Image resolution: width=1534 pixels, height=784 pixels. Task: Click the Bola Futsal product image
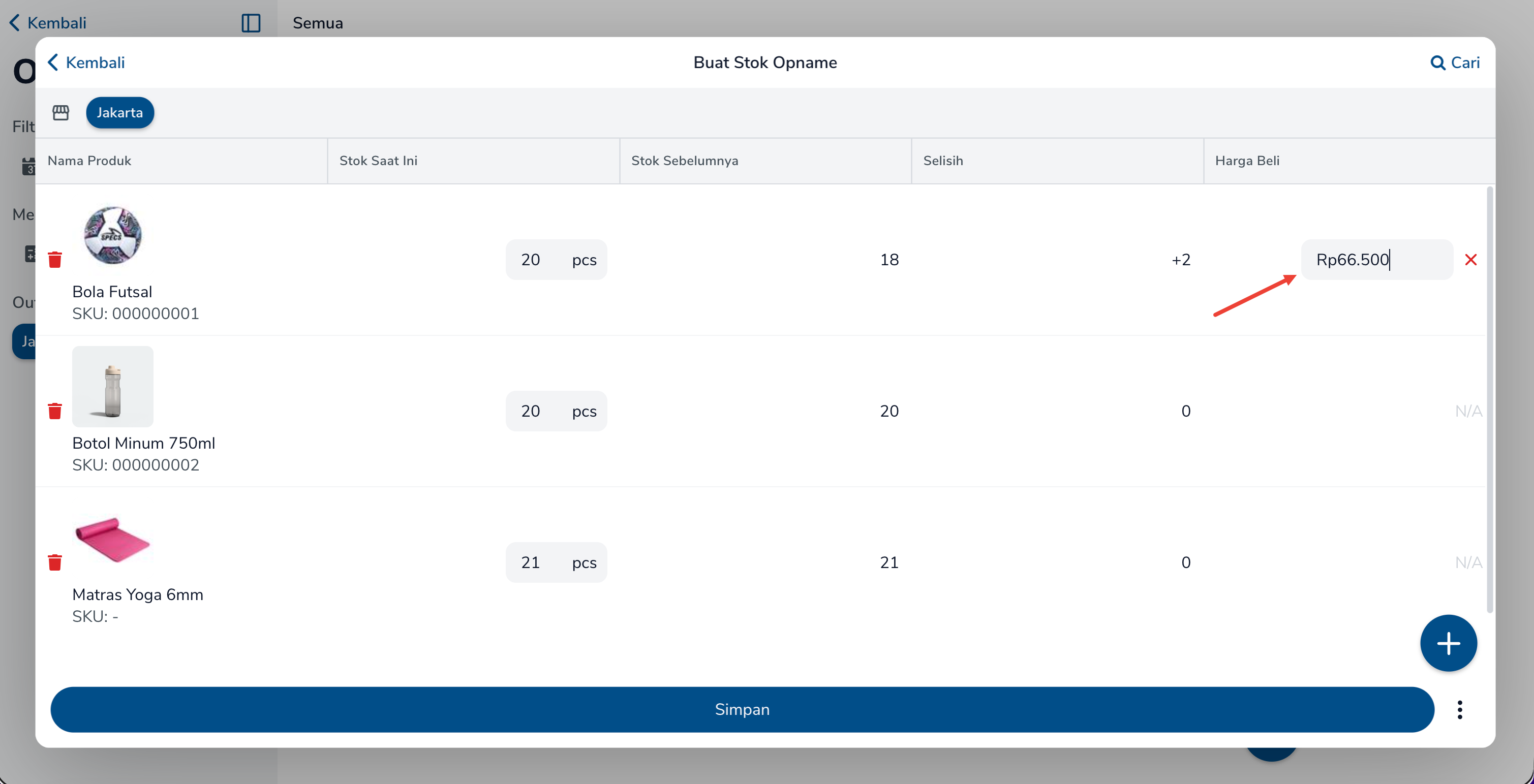coord(112,235)
